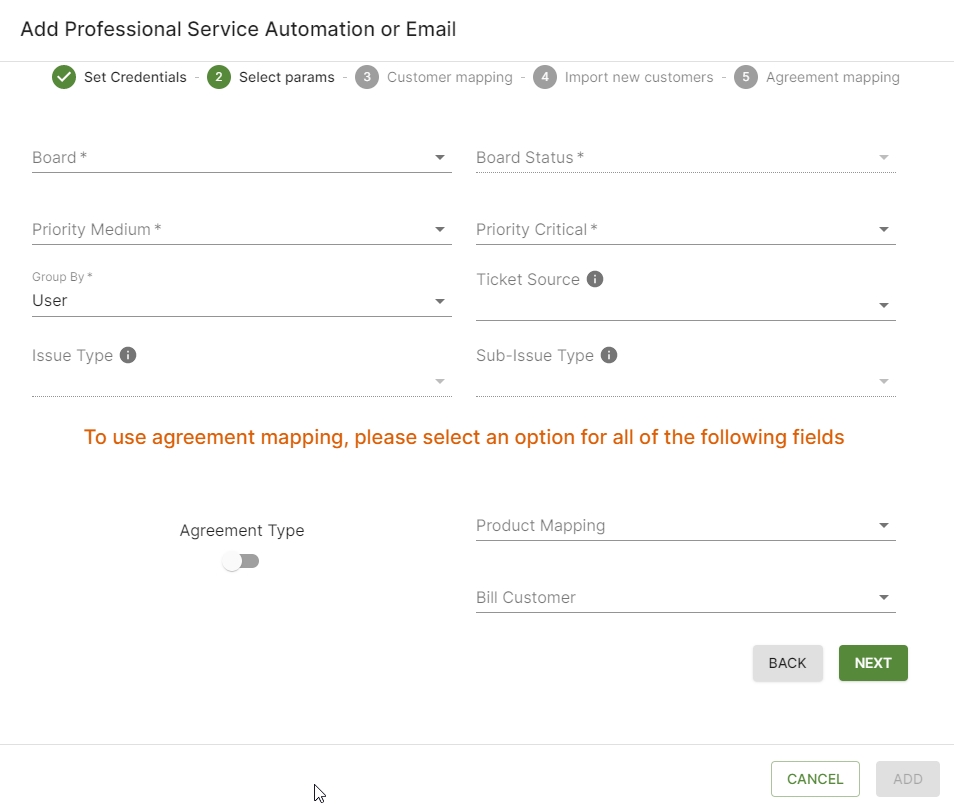Open the Board dropdown
This screenshot has width=954, height=809.
click(242, 158)
